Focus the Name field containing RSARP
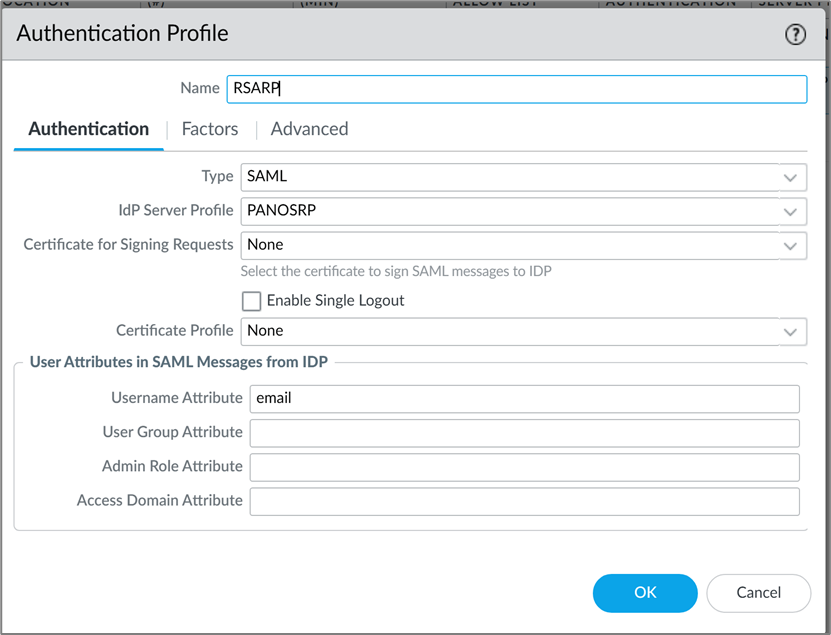Viewport: 831px width, 635px height. (x=516, y=89)
